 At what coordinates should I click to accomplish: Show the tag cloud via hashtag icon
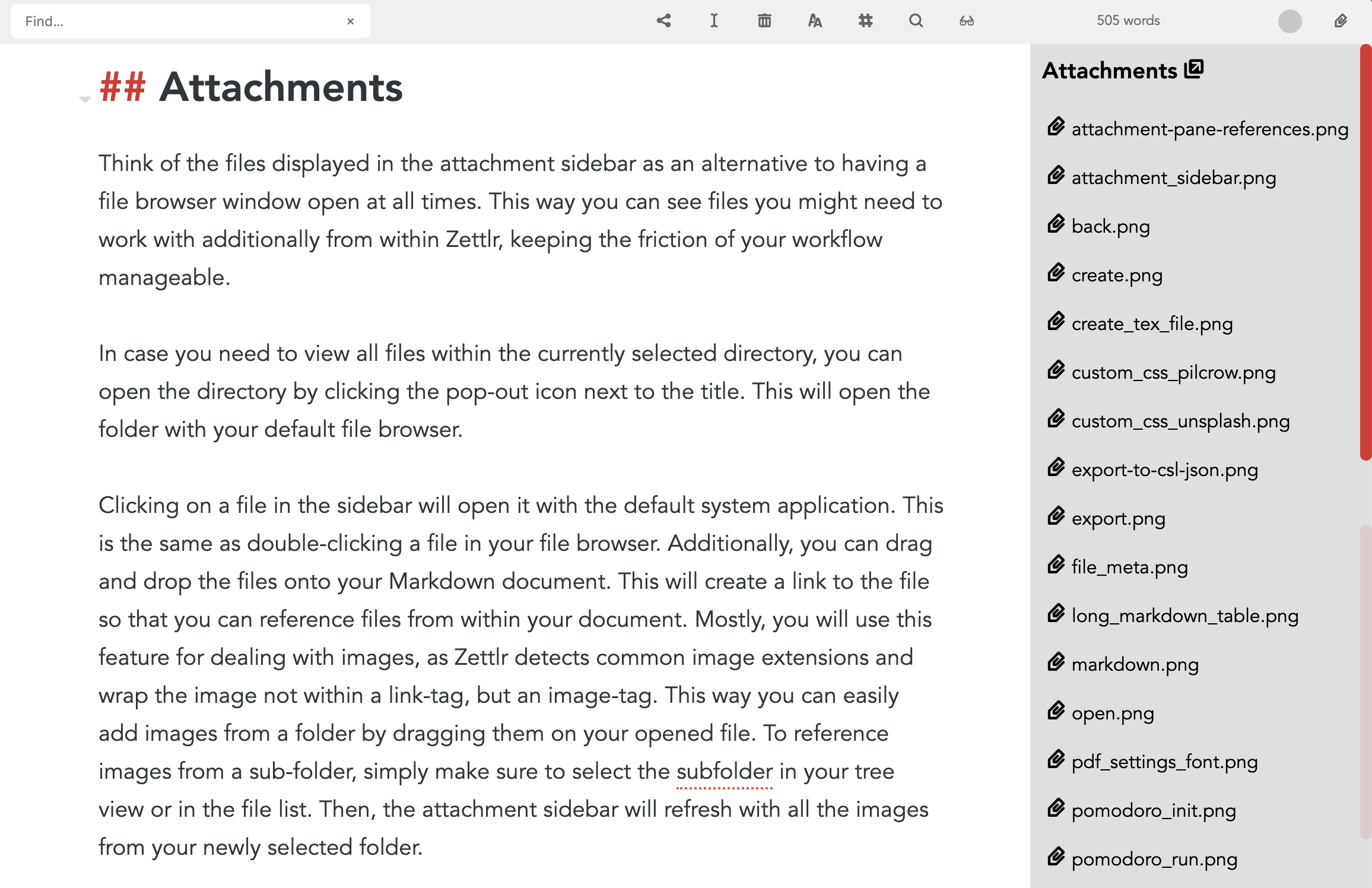(x=865, y=20)
